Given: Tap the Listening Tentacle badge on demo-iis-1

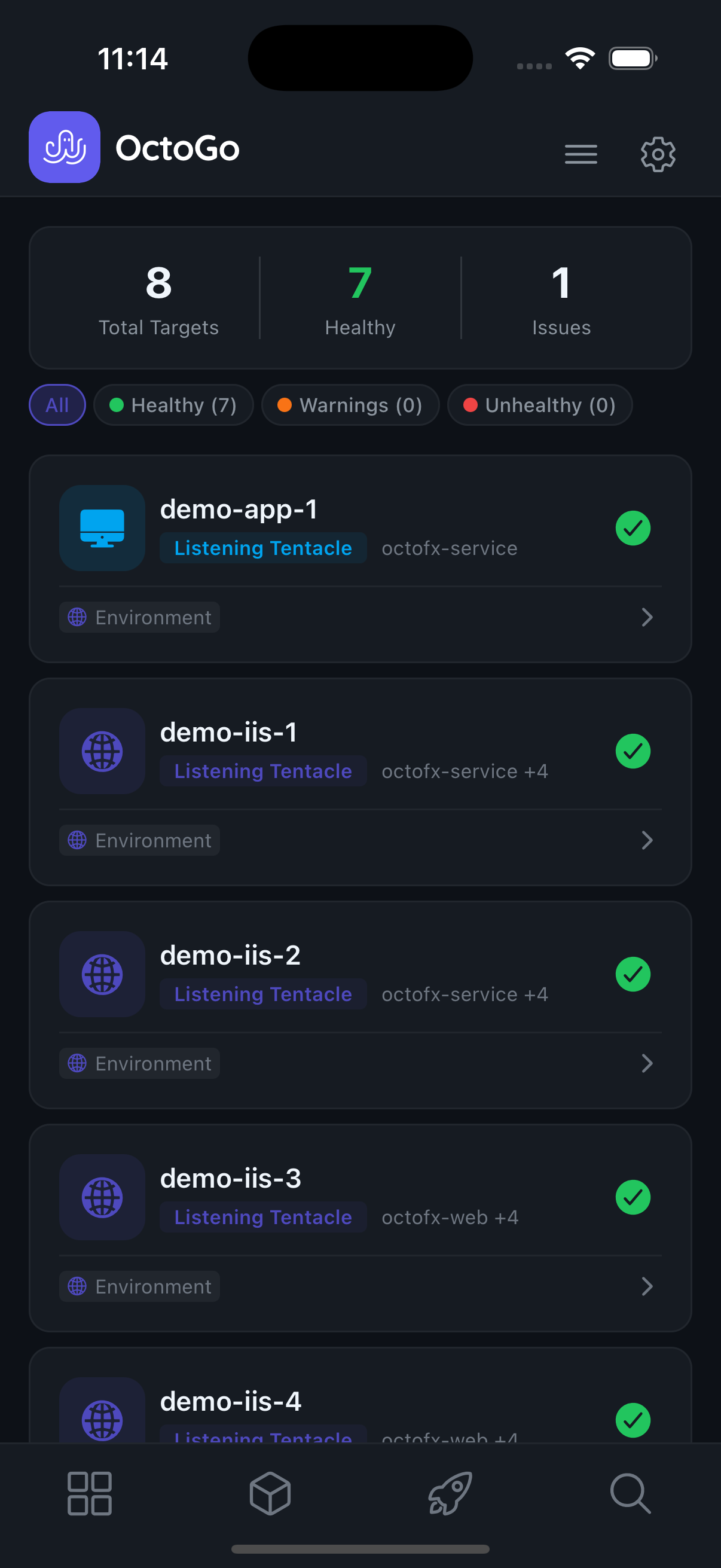Looking at the screenshot, I should click(x=263, y=771).
